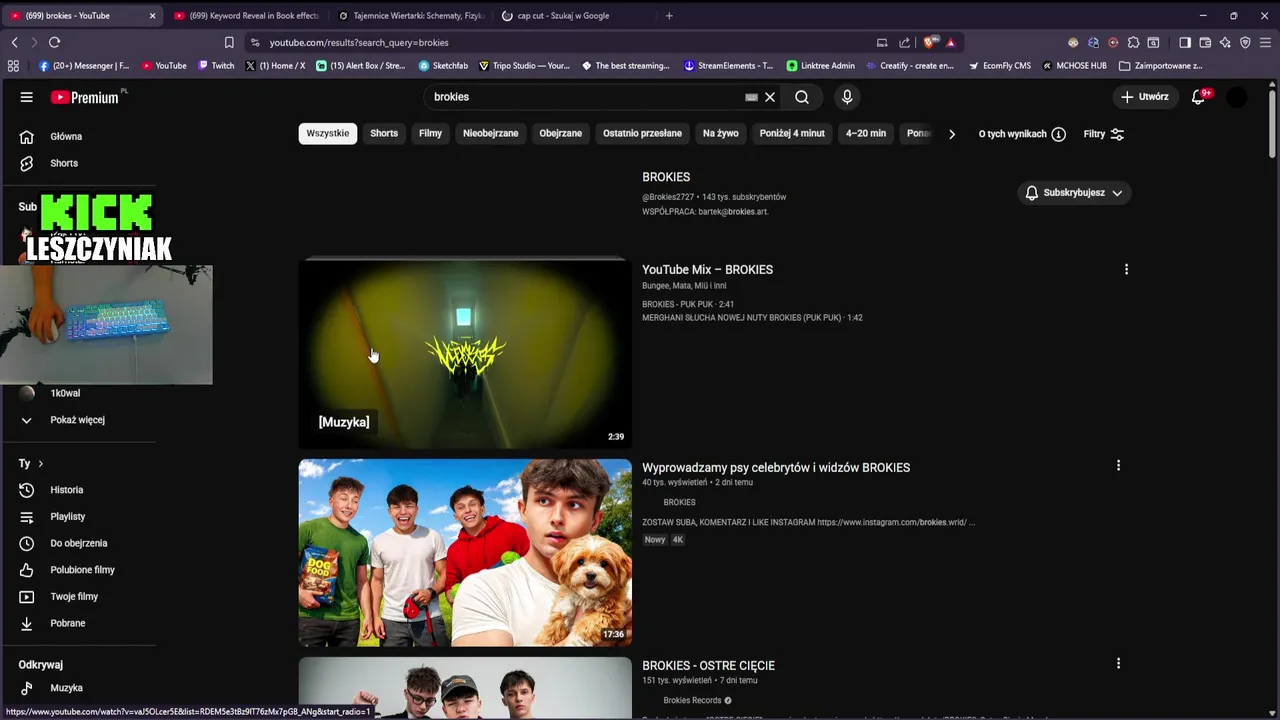This screenshot has width=1280, height=720.
Task: Start voice search with the microphone
Action: (847, 97)
